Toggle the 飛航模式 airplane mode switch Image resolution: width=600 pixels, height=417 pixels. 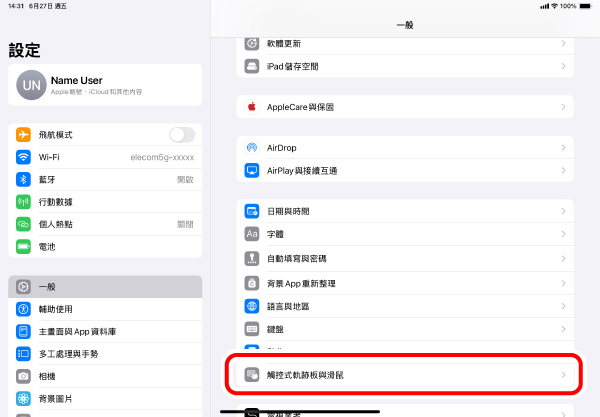[x=181, y=135]
